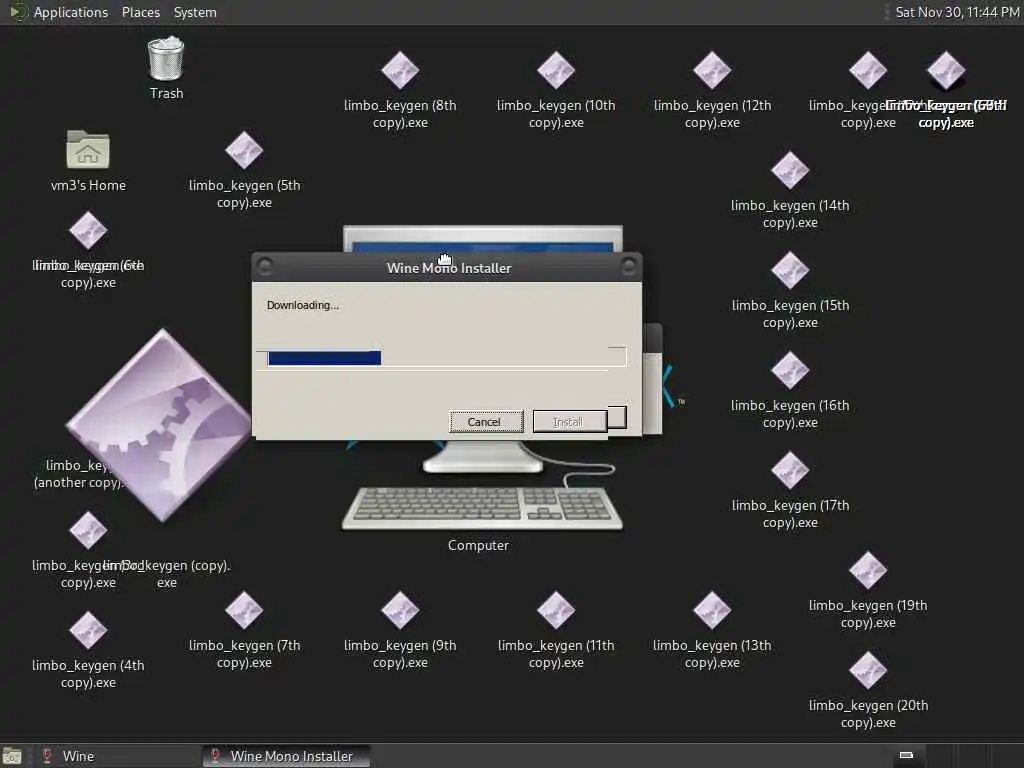Click the left window menu button of installer
The height and width of the screenshot is (768, 1024).
pyautogui.click(x=265, y=266)
